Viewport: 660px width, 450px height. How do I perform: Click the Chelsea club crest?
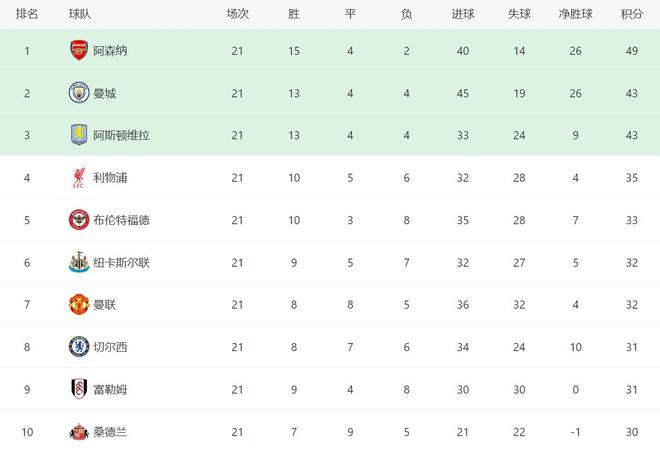79,348
